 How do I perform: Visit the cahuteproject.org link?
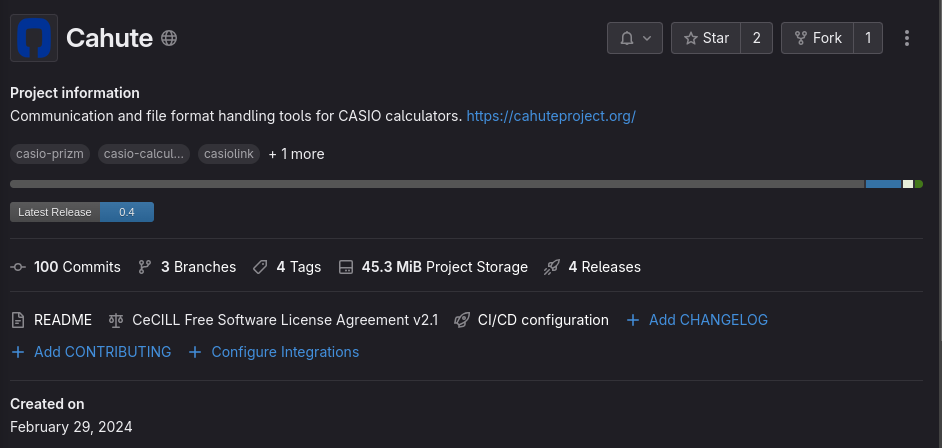(x=551, y=116)
